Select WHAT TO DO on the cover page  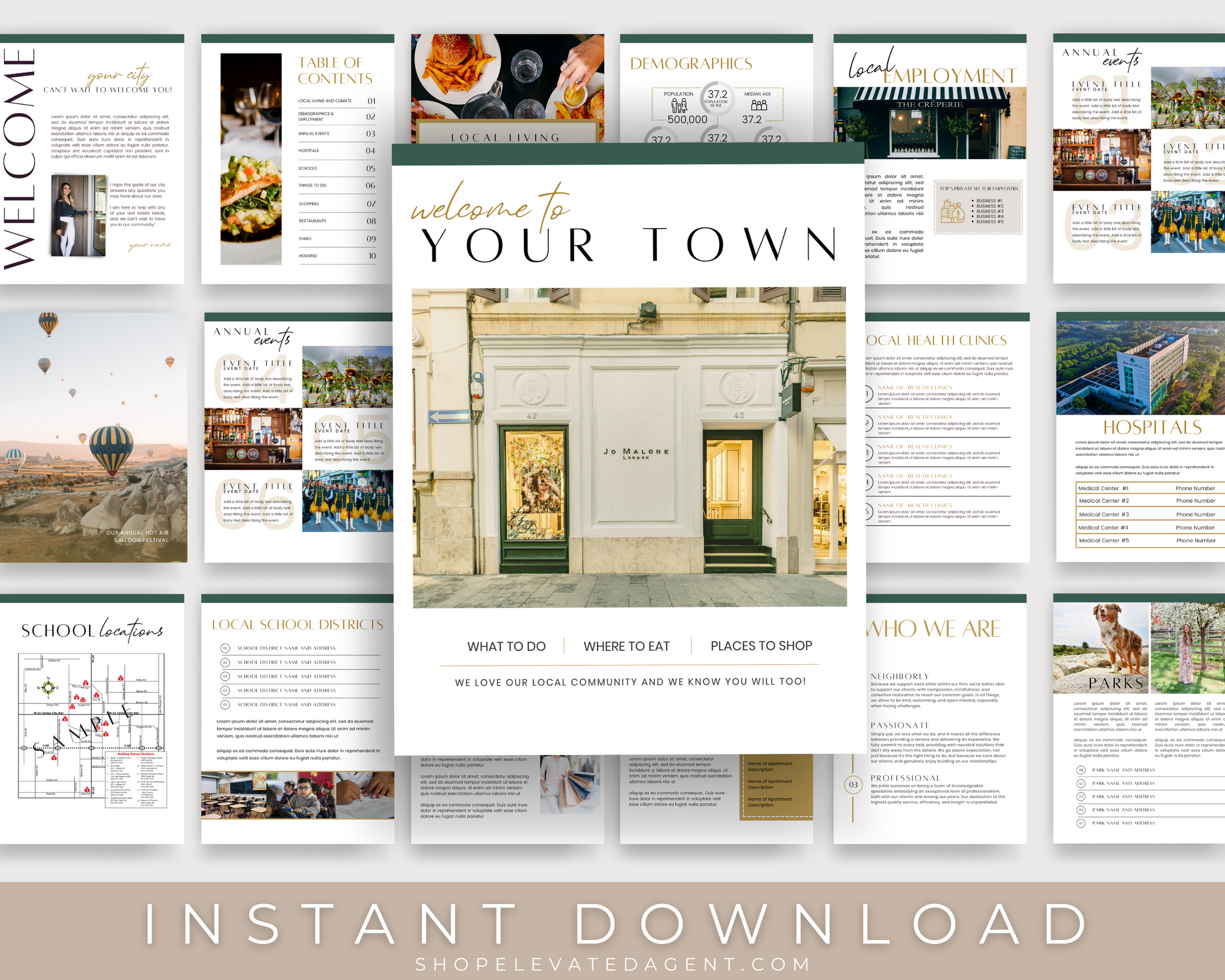(506, 646)
